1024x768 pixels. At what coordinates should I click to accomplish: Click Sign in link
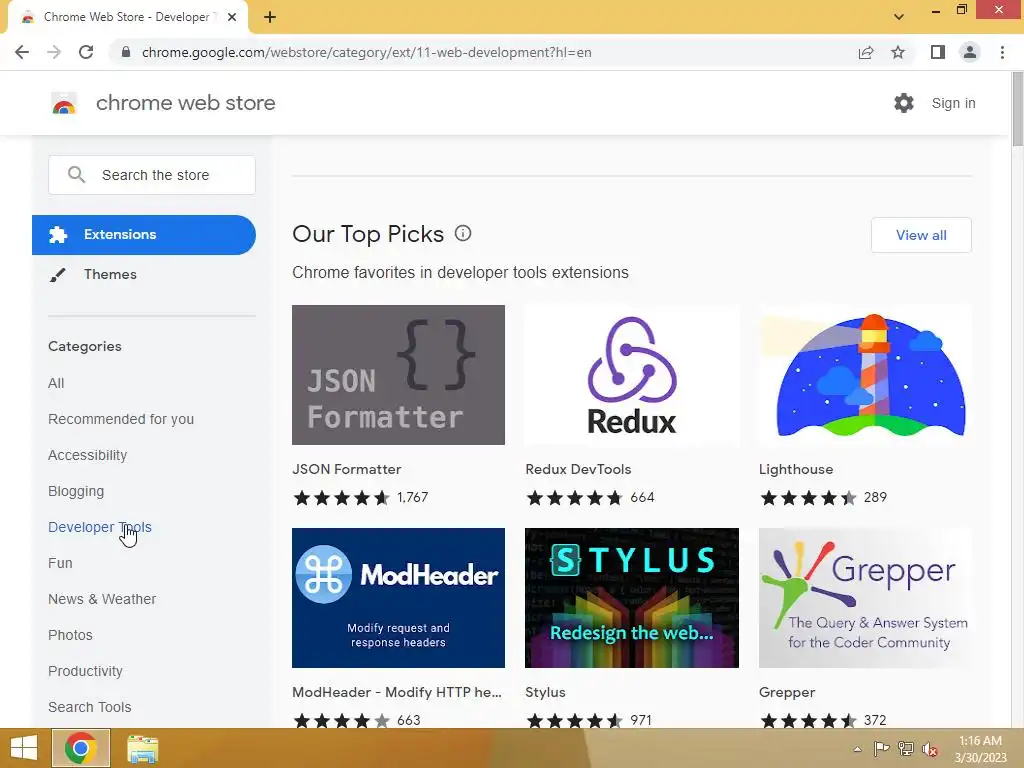click(953, 103)
